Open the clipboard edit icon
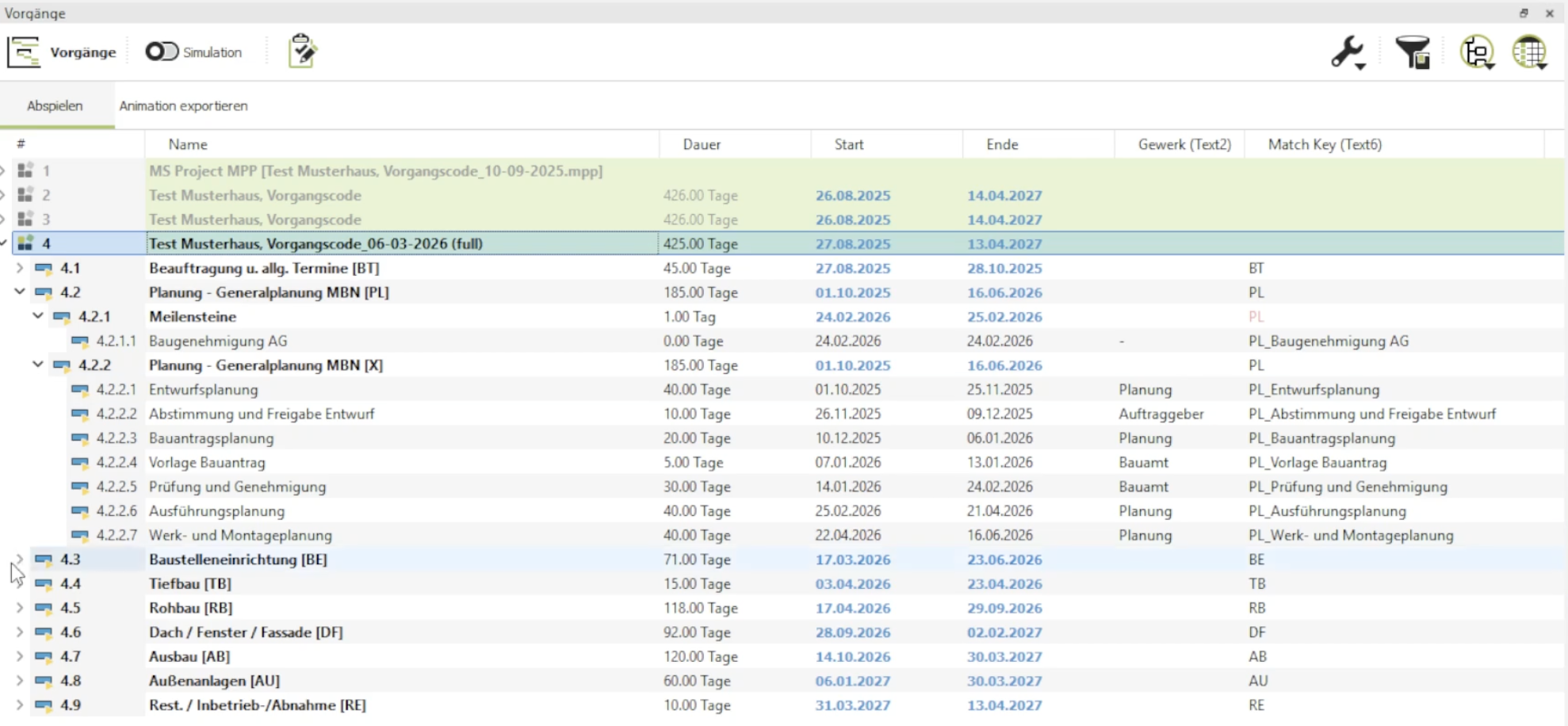The height and width of the screenshot is (726, 1568). click(x=302, y=52)
